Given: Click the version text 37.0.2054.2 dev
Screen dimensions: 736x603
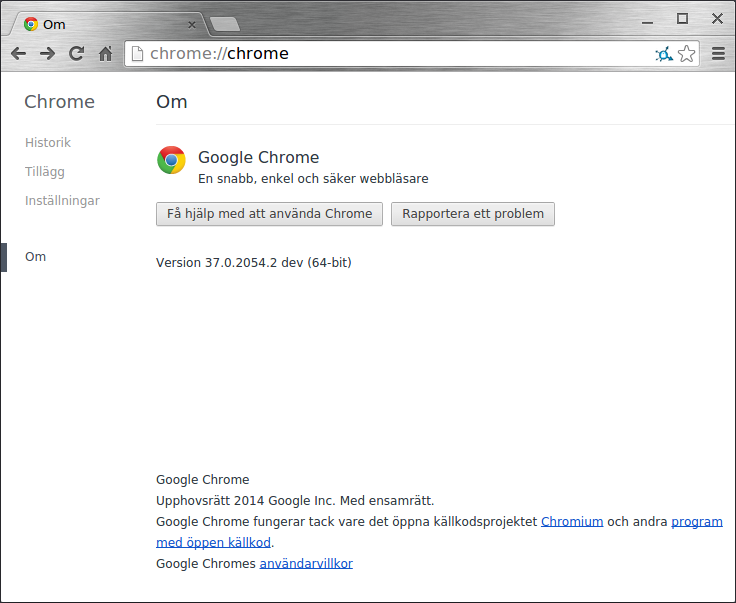Looking at the screenshot, I should 254,263.
